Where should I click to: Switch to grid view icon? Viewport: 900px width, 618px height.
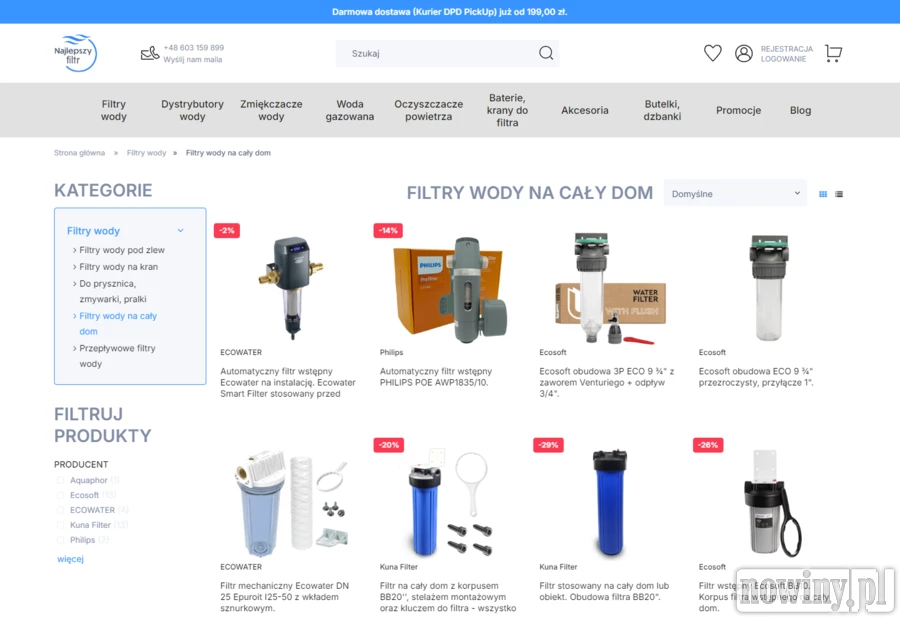(x=823, y=194)
